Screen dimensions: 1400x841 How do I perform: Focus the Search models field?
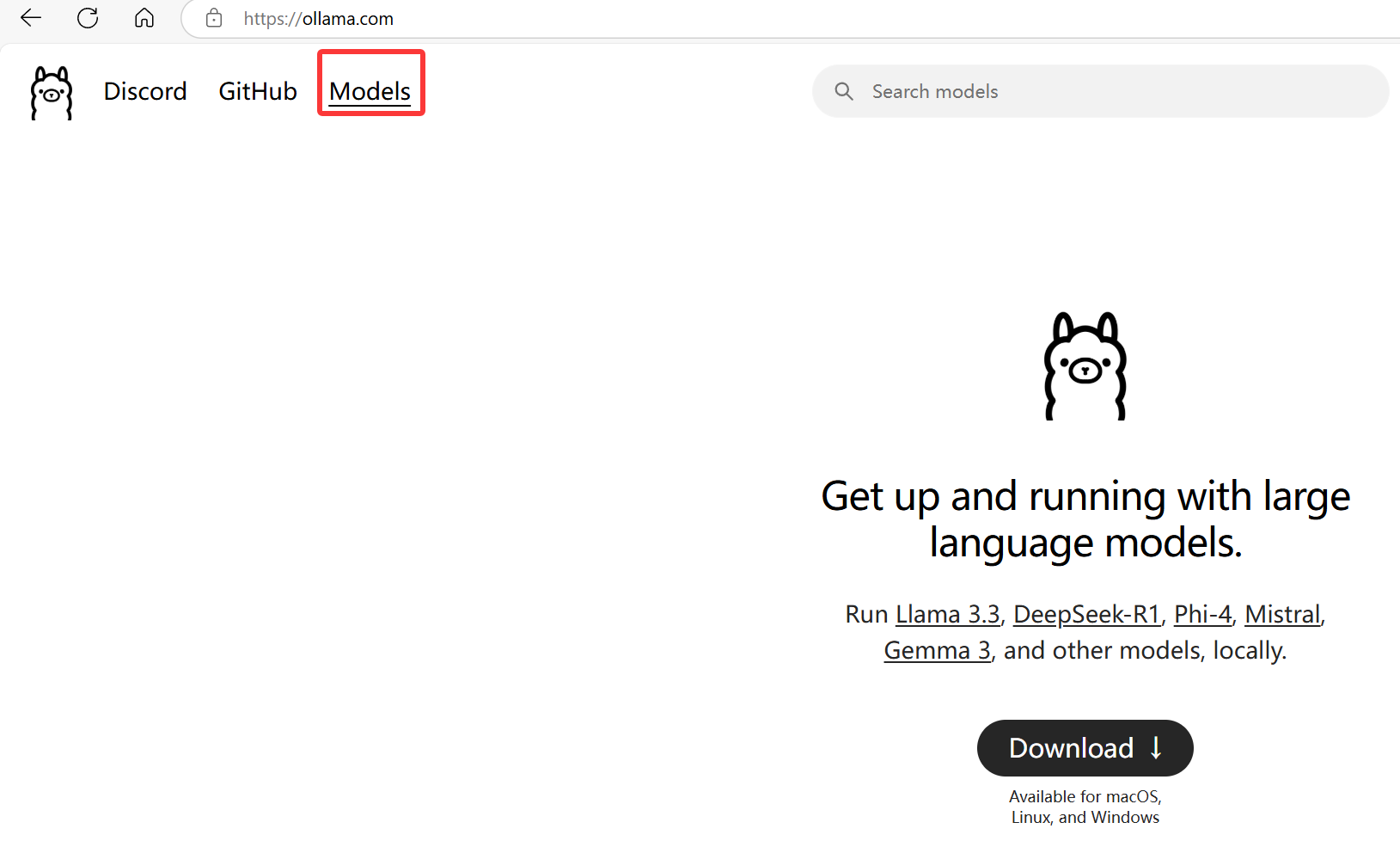(1100, 91)
